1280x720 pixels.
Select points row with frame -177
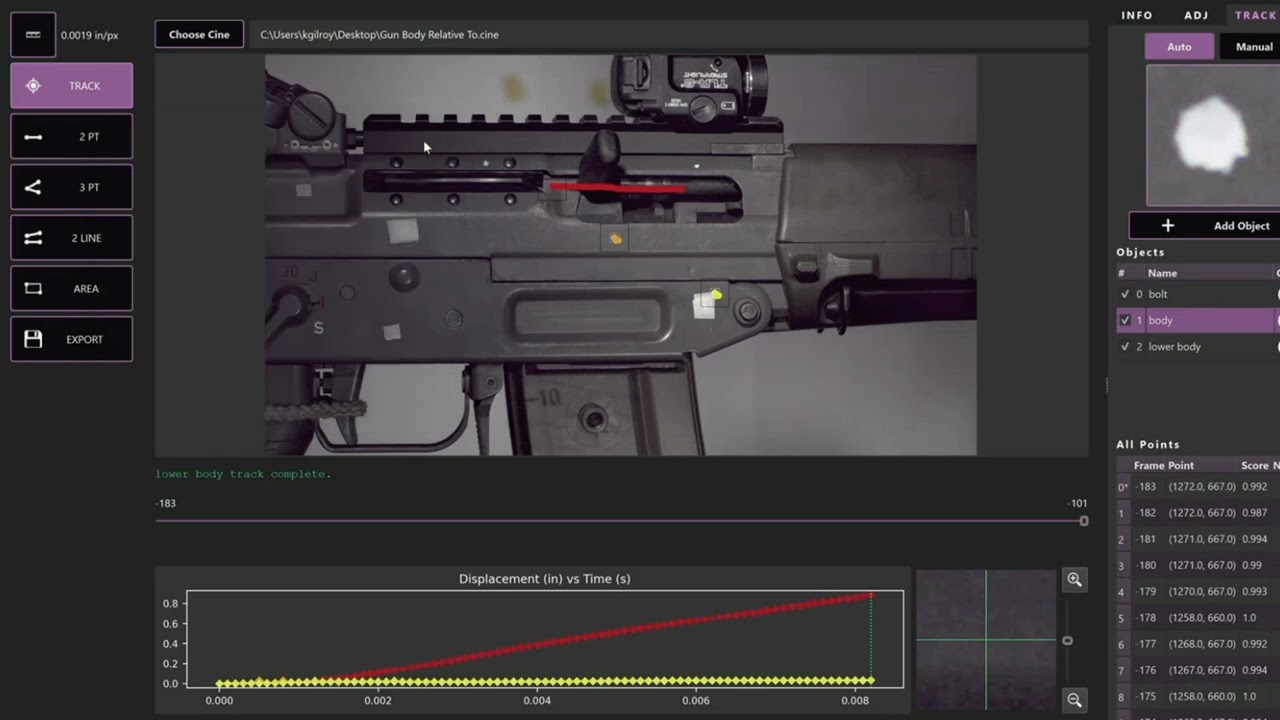point(1198,644)
